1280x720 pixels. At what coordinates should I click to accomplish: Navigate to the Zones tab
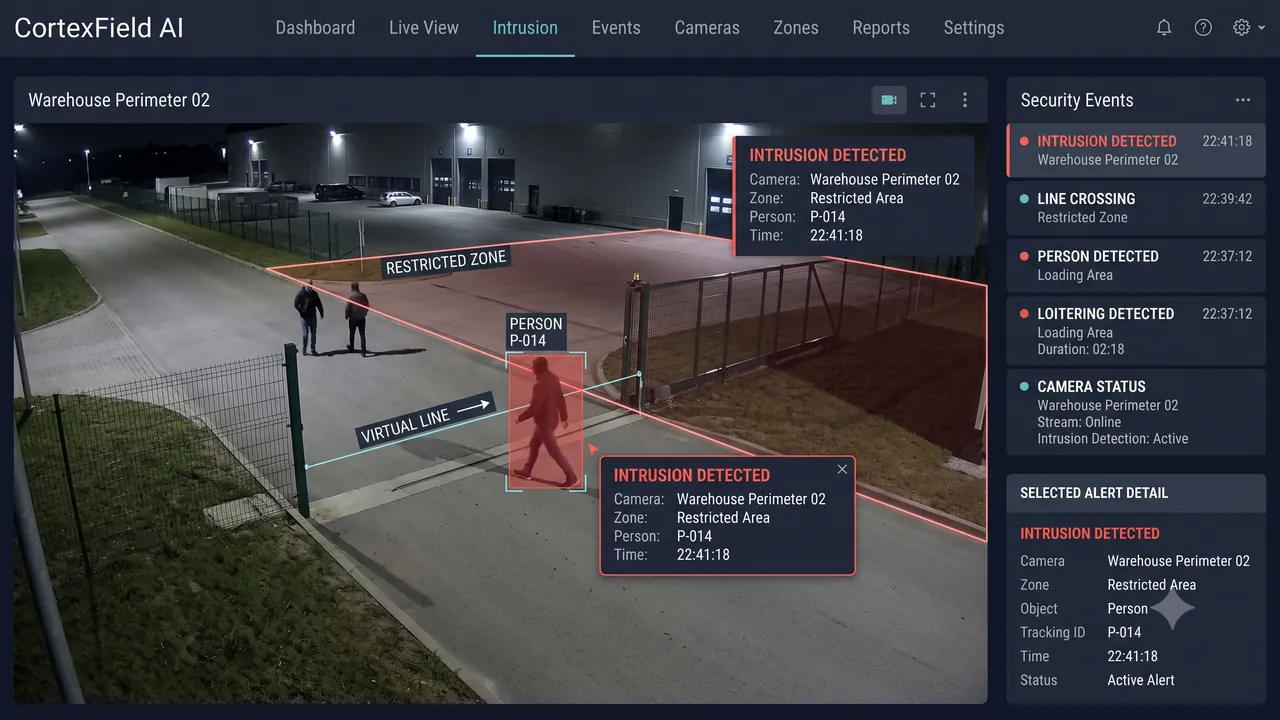796,28
